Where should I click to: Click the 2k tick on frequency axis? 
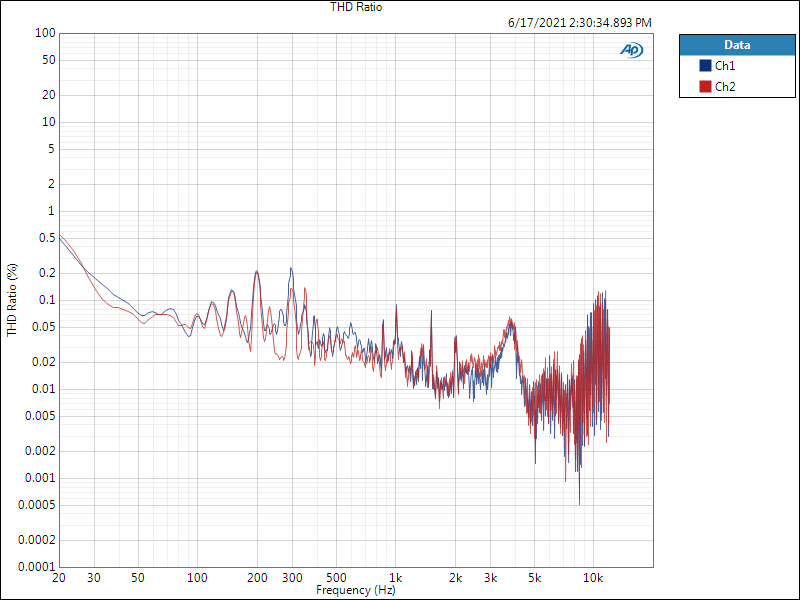455,579
